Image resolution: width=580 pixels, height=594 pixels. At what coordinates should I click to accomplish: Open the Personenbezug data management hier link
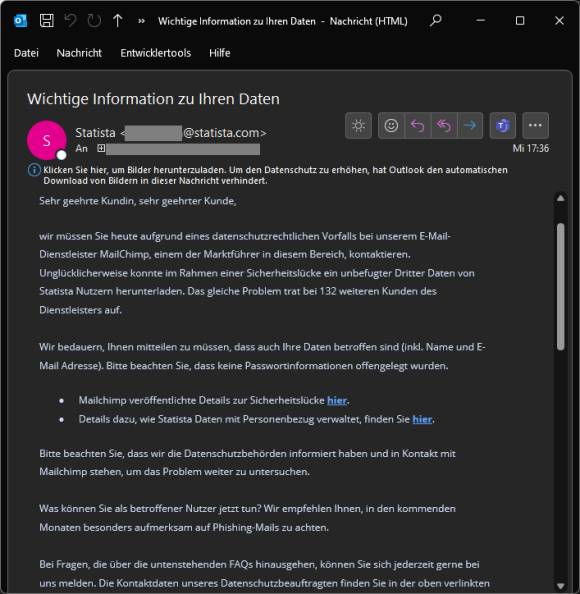(422, 419)
